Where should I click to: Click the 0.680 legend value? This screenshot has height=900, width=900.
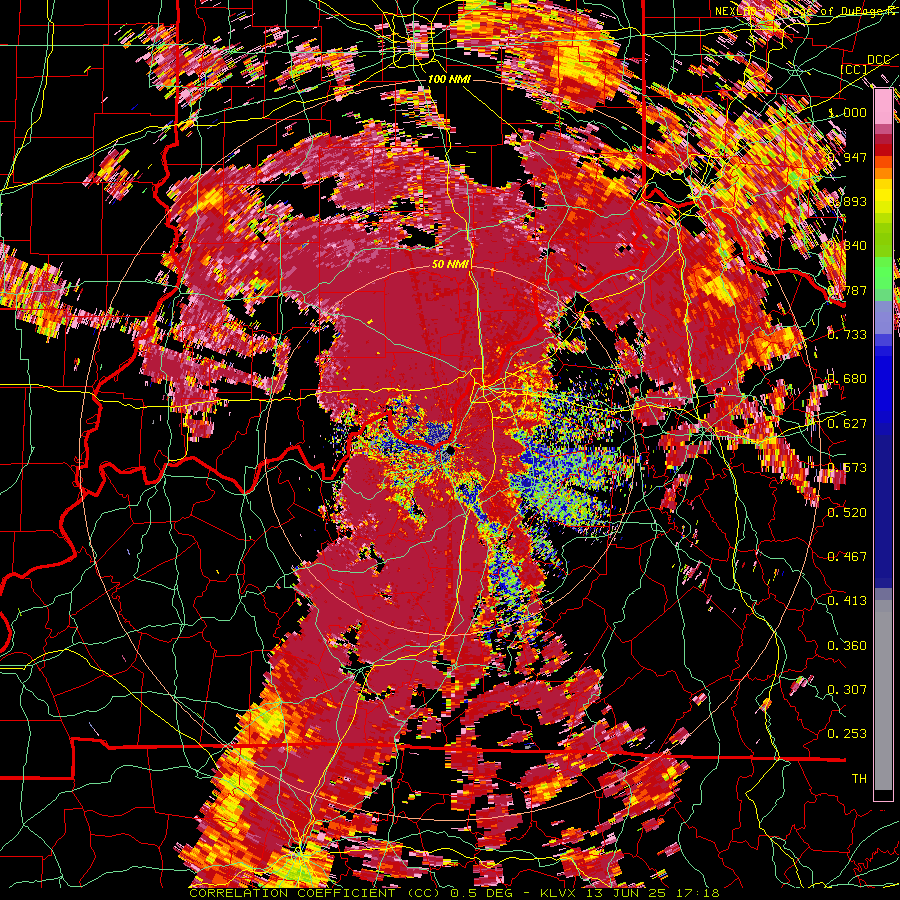click(x=847, y=379)
